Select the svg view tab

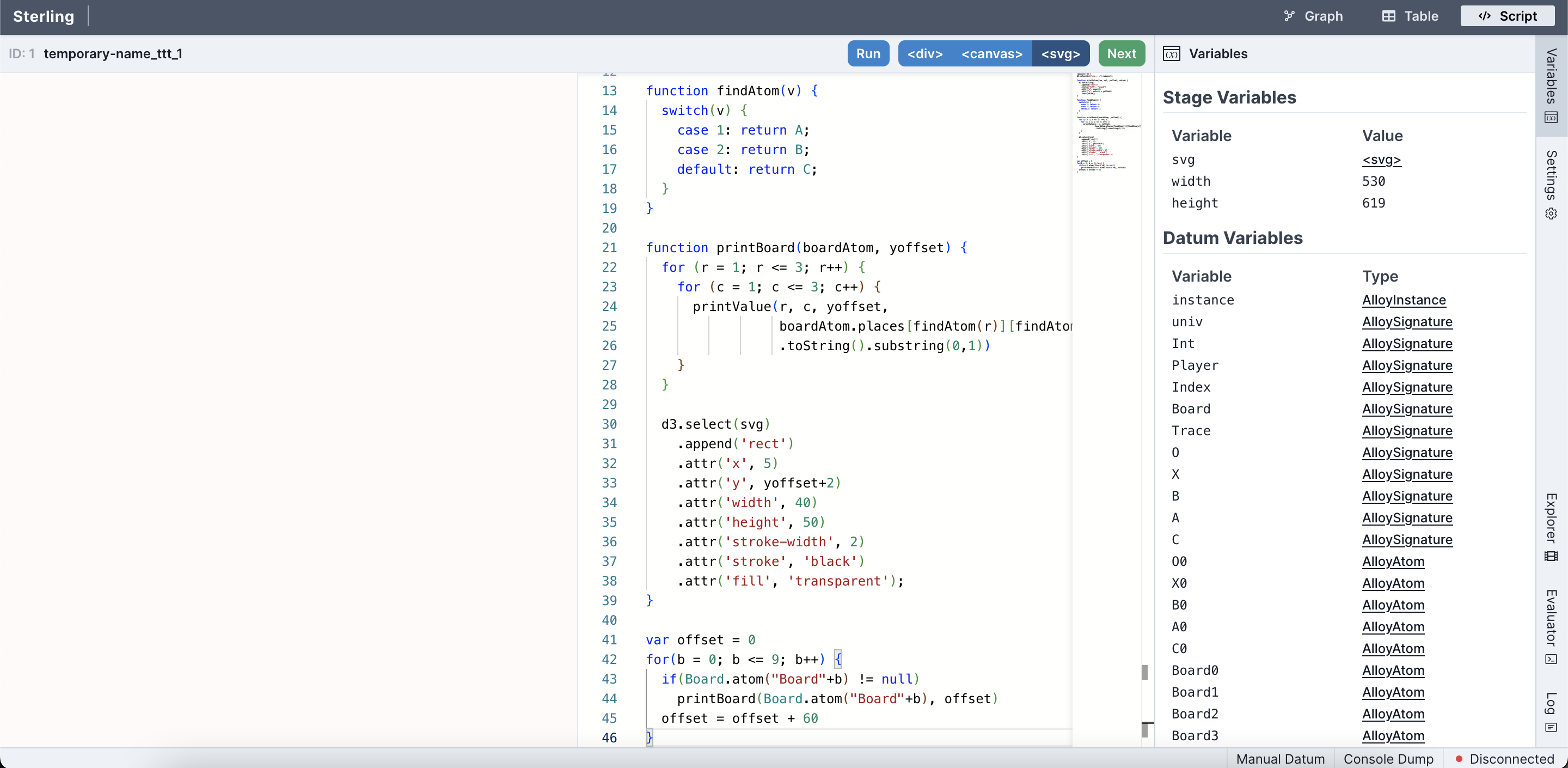click(1060, 54)
